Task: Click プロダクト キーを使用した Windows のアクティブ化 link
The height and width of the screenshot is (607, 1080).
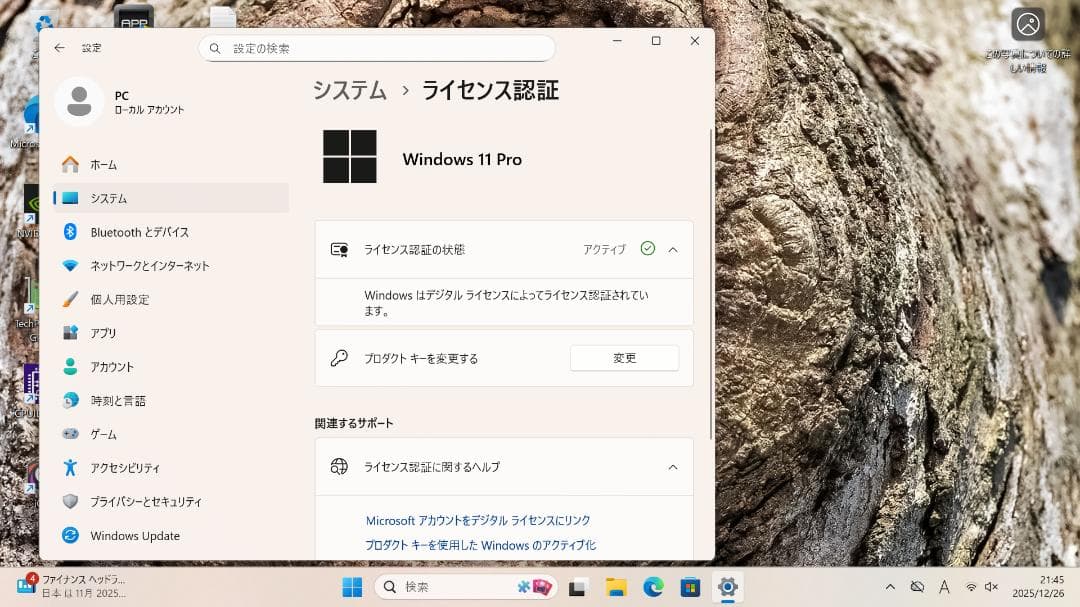Action: click(480, 545)
